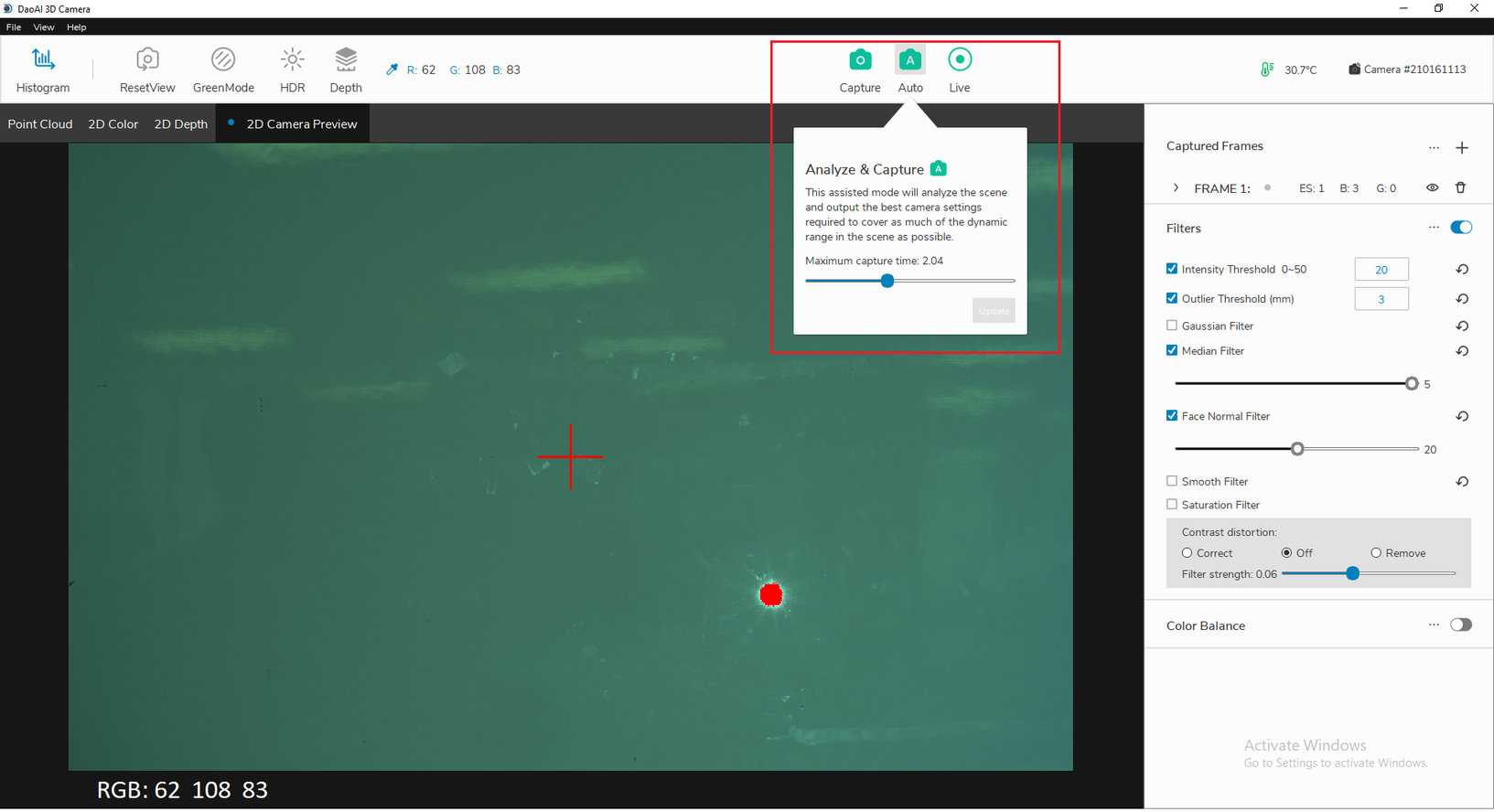
Task: Open the Color Balance options menu
Action: pyautogui.click(x=1434, y=625)
